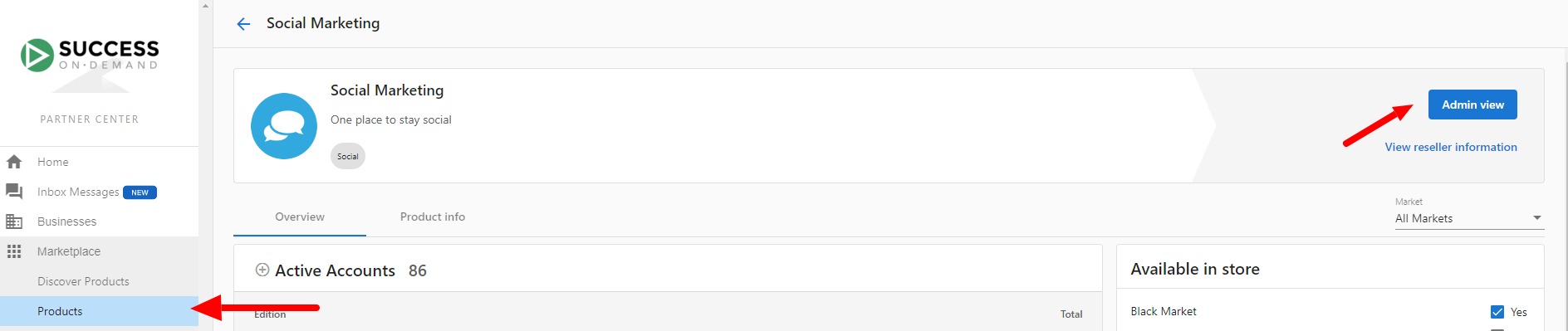
Task: Click the NEW badge on Inbox Messages
Action: click(x=140, y=192)
